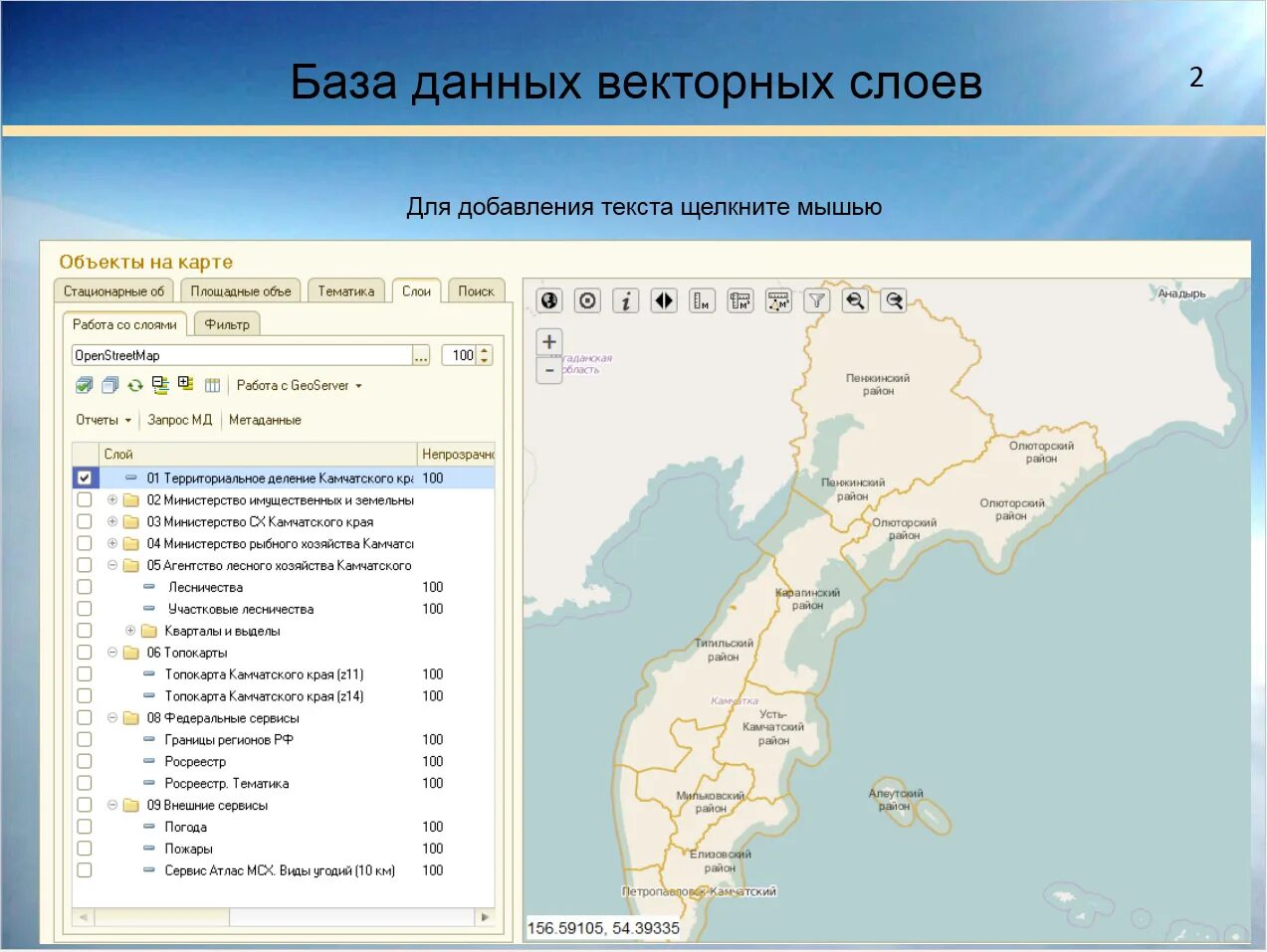Enable the Лесничества layer checkbox

(x=85, y=587)
